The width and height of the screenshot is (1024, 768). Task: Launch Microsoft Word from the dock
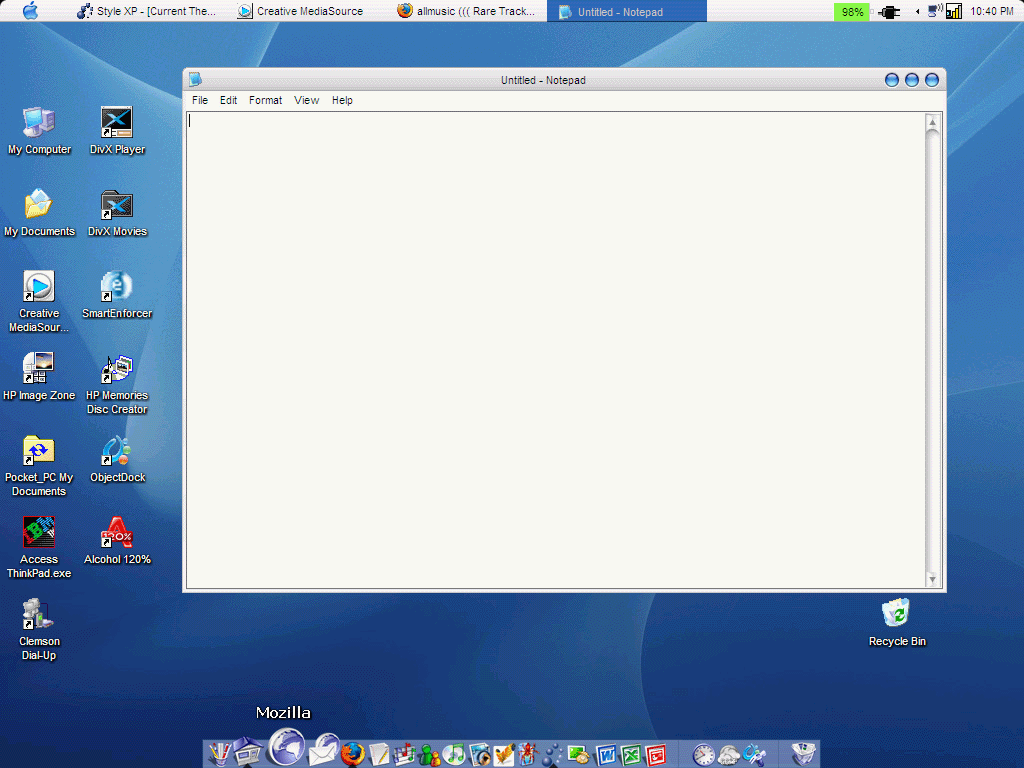pyautogui.click(x=605, y=754)
